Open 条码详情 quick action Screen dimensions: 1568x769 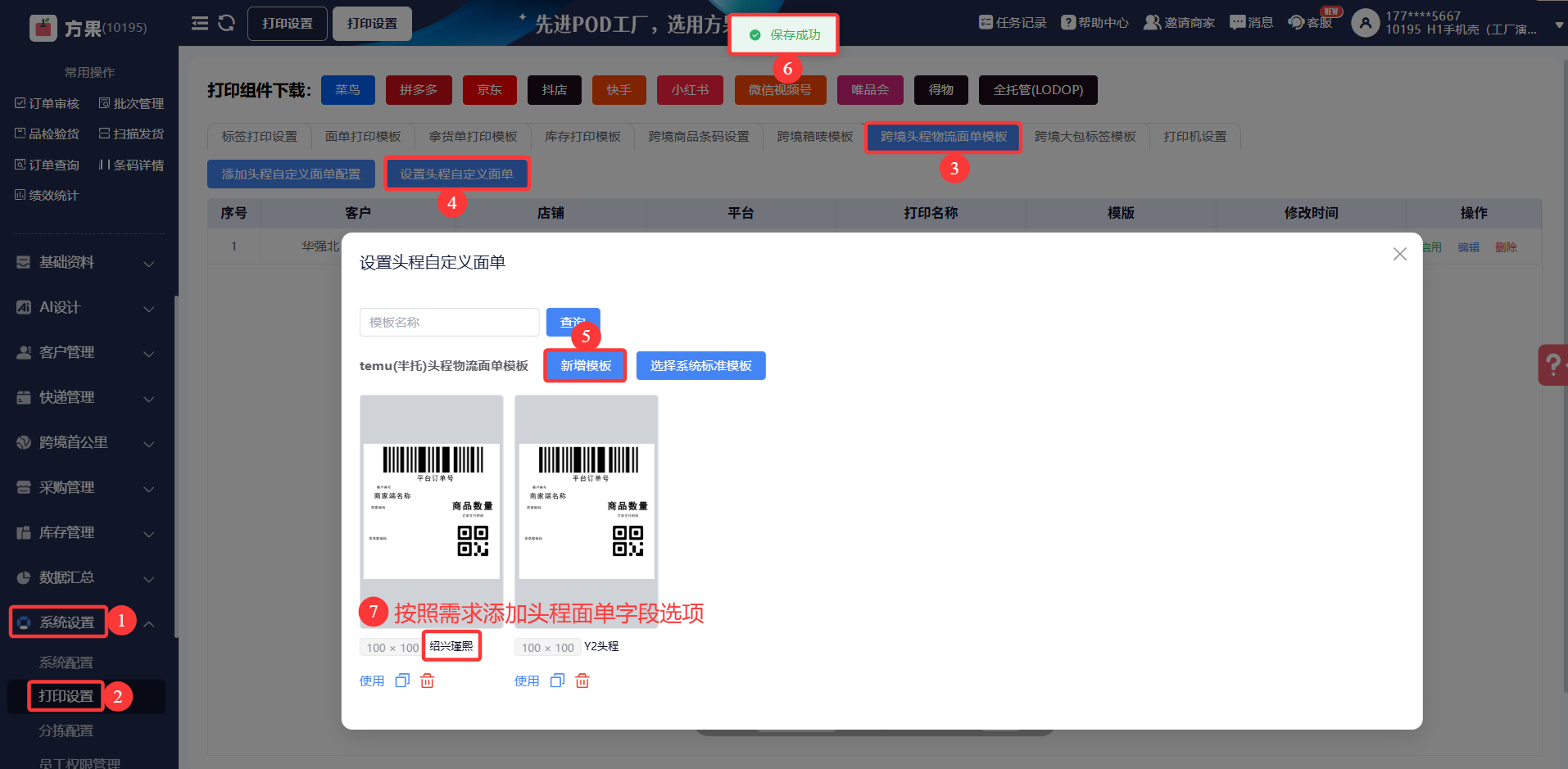[x=131, y=165]
